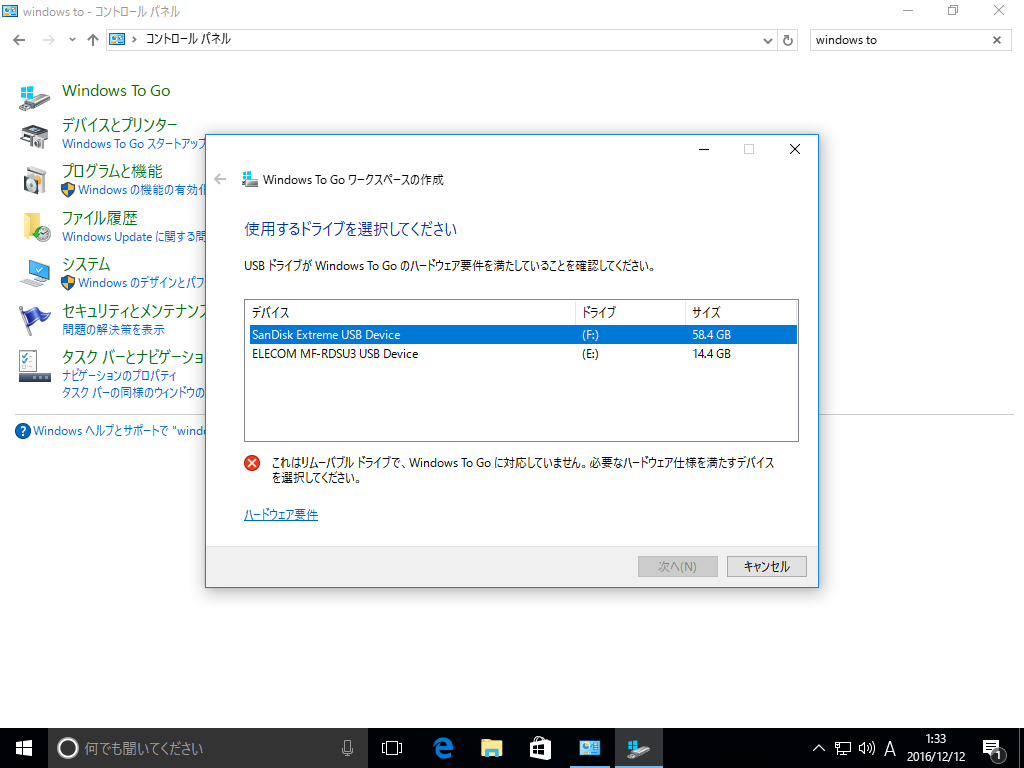Open the recent locations dropdown arrow
The image size is (1024, 768).
point(72,40)
